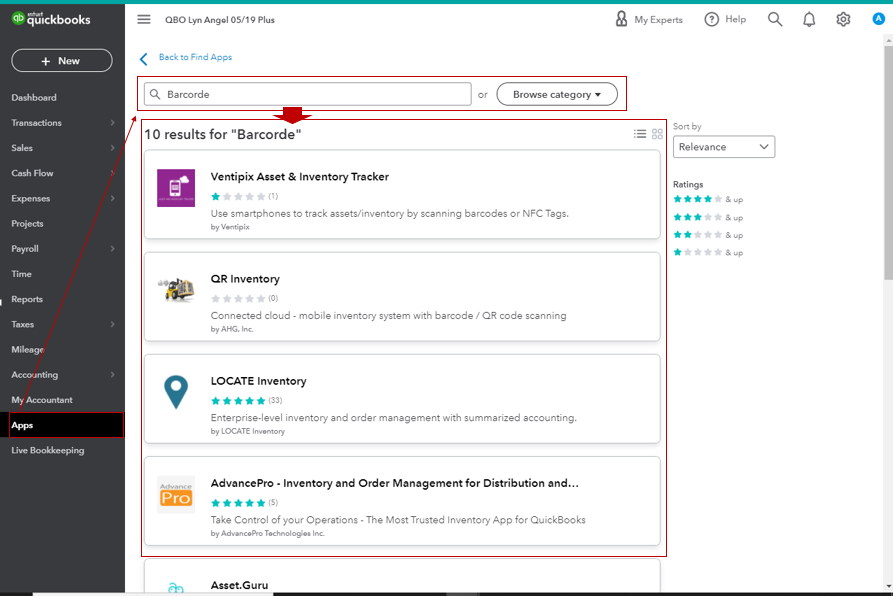Toggle the hamburger navigation menu icon
This screenshot has height=596, width=893.
pyautogui.click(x=144, y=19)
